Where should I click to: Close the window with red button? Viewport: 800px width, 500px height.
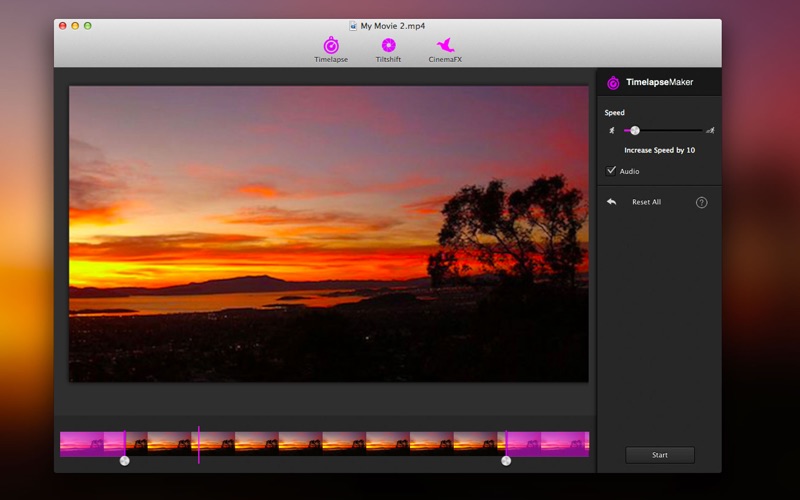(63, 26)
